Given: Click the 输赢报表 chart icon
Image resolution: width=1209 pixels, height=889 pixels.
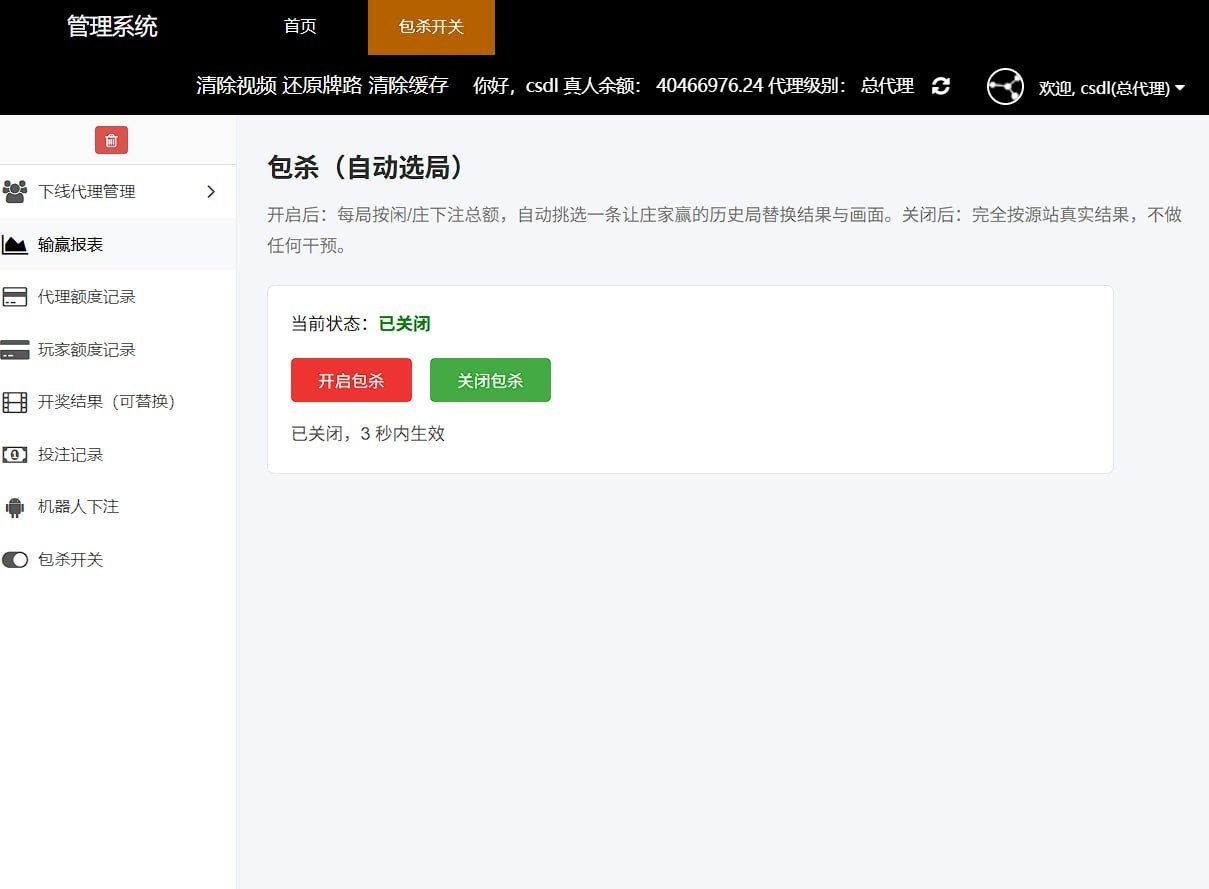Looking at the screenshot, I should pos(14,244).
